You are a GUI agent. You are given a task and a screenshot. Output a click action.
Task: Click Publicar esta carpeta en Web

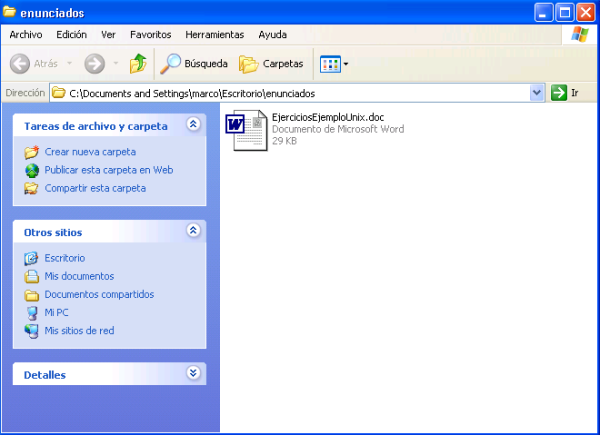coord(108,170)
